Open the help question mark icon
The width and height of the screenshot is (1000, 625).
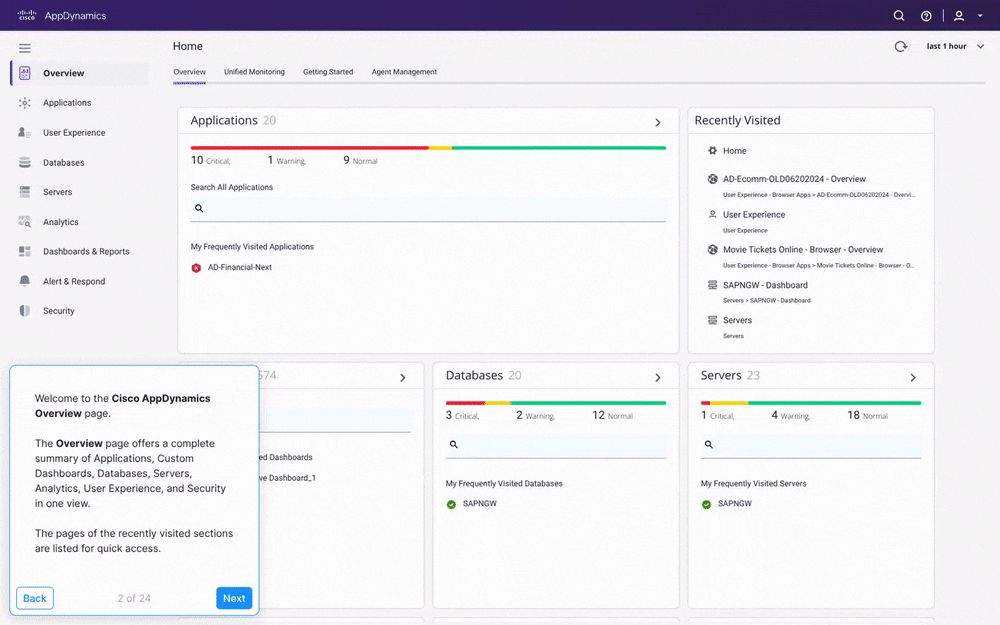click(x=926, y=16)
